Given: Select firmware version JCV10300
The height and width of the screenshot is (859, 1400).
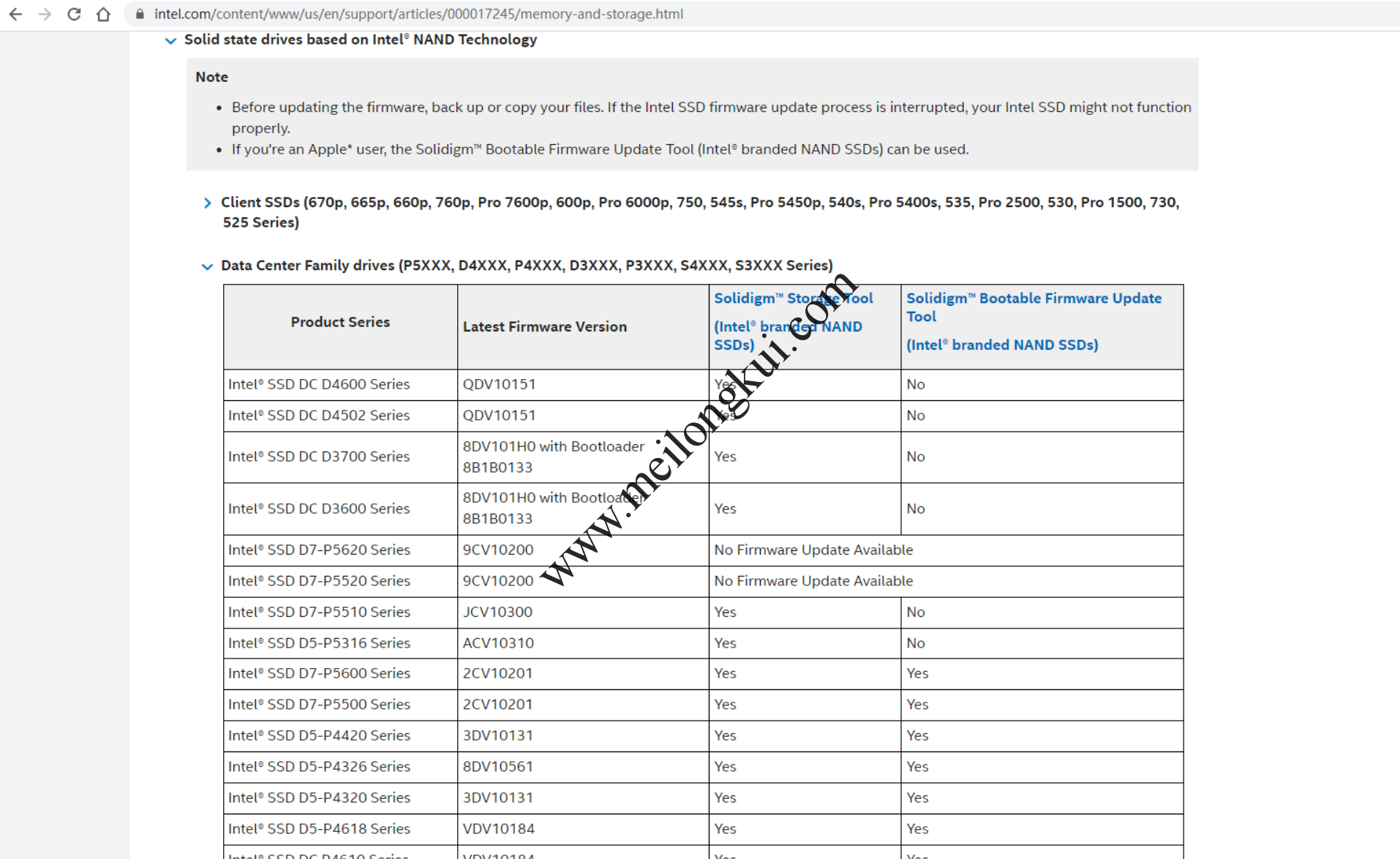Looking at the screenshot, I should pyautogui.click(x=497, y=612).
